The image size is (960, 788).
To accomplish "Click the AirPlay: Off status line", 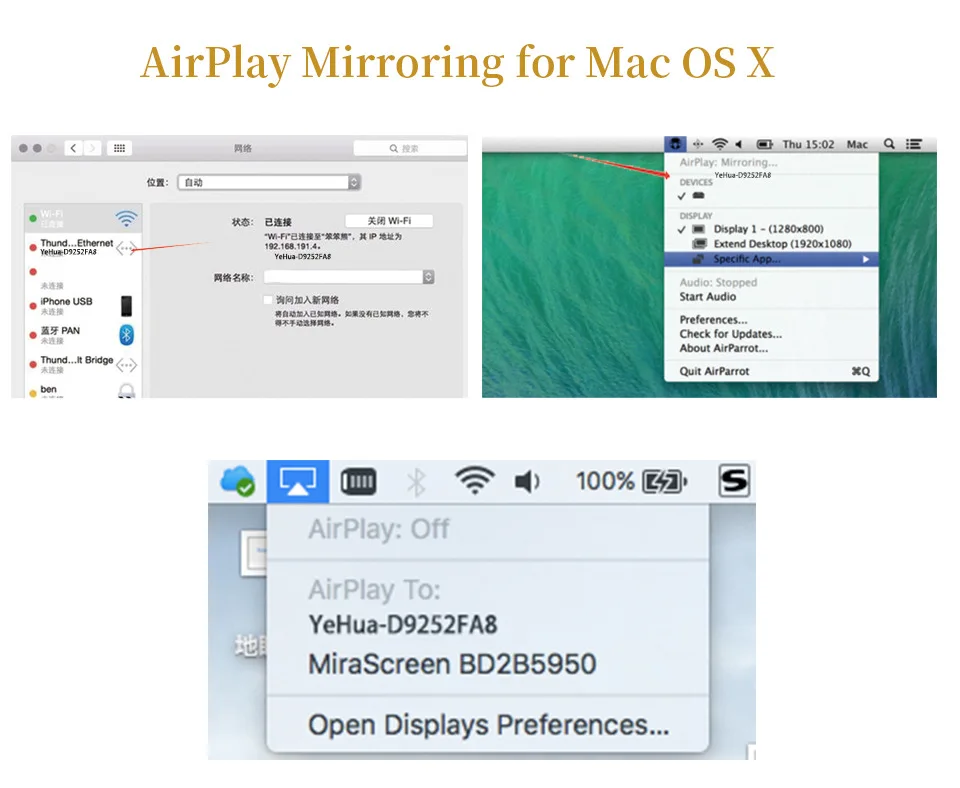I will (x=378, y=529).
